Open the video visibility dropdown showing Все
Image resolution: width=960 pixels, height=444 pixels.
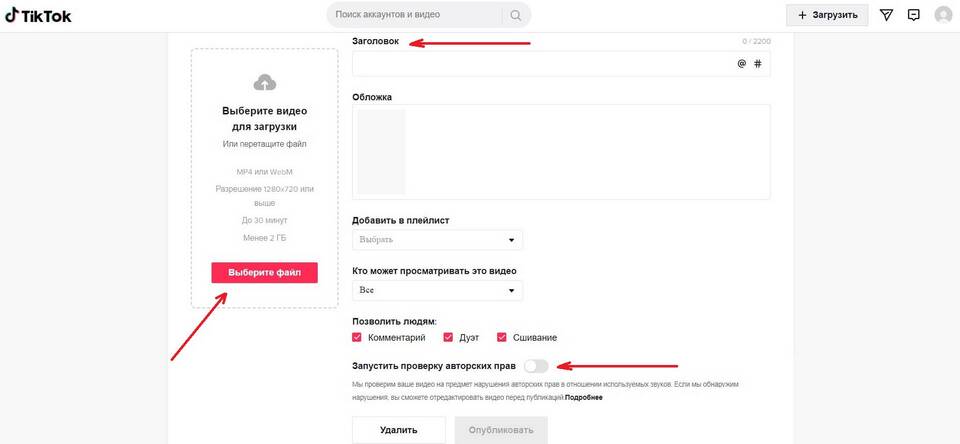coord(438,290)
